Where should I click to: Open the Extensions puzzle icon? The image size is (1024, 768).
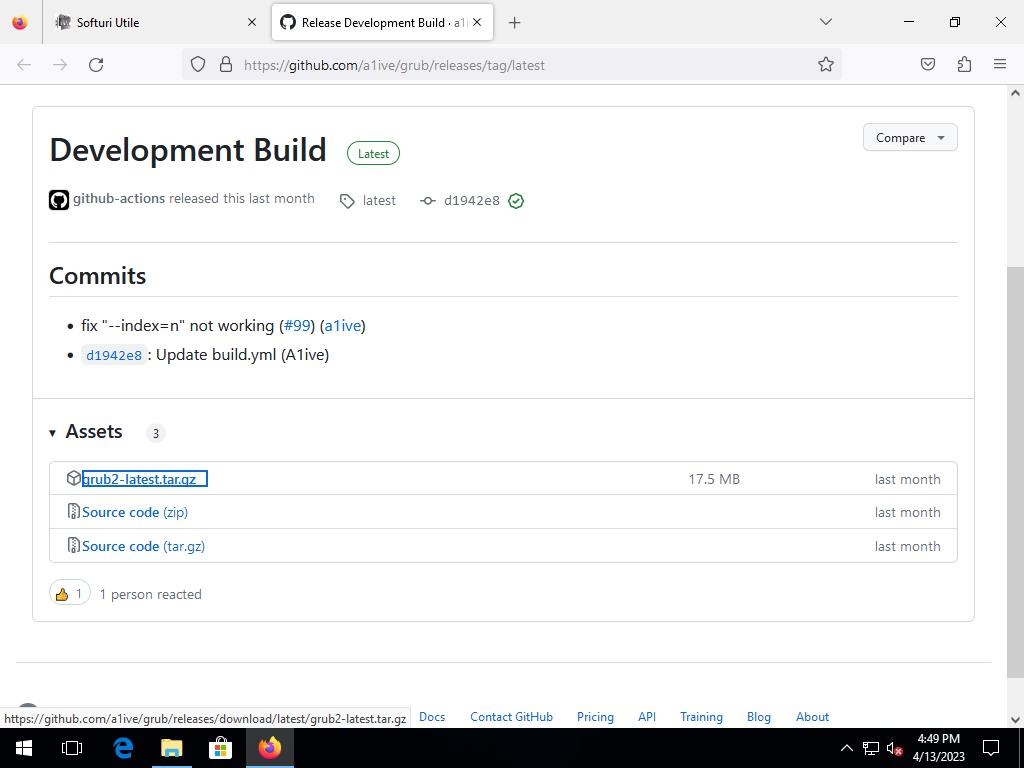pos(964,65)
